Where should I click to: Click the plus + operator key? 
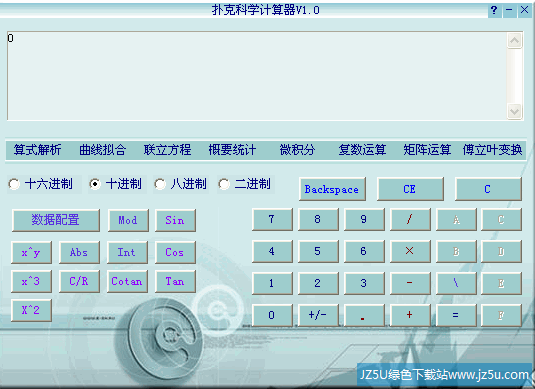click(x=410, y=315)
